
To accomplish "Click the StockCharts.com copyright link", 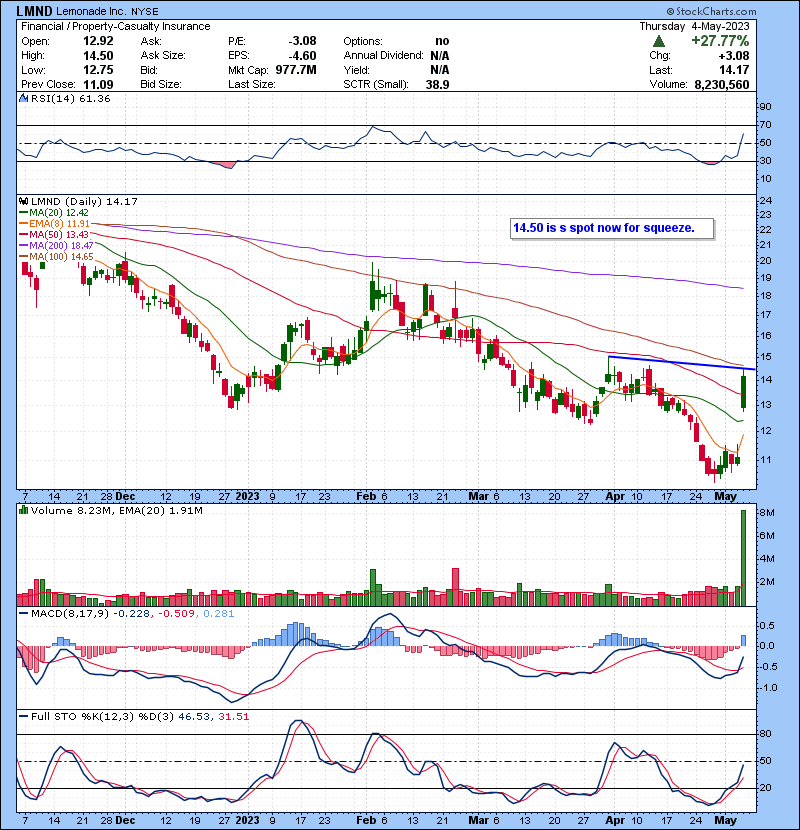I will pyautogui.click(x=711, y=11).
